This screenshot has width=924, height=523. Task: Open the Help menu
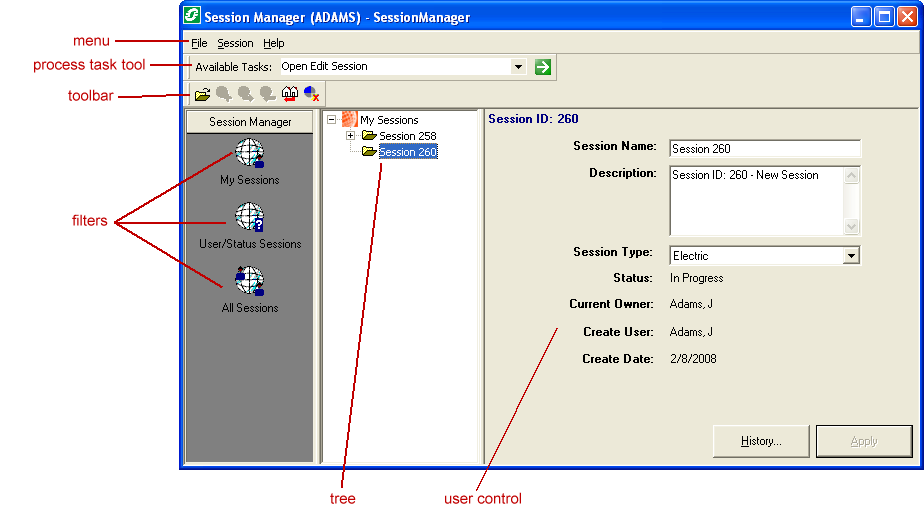[274, 43]
